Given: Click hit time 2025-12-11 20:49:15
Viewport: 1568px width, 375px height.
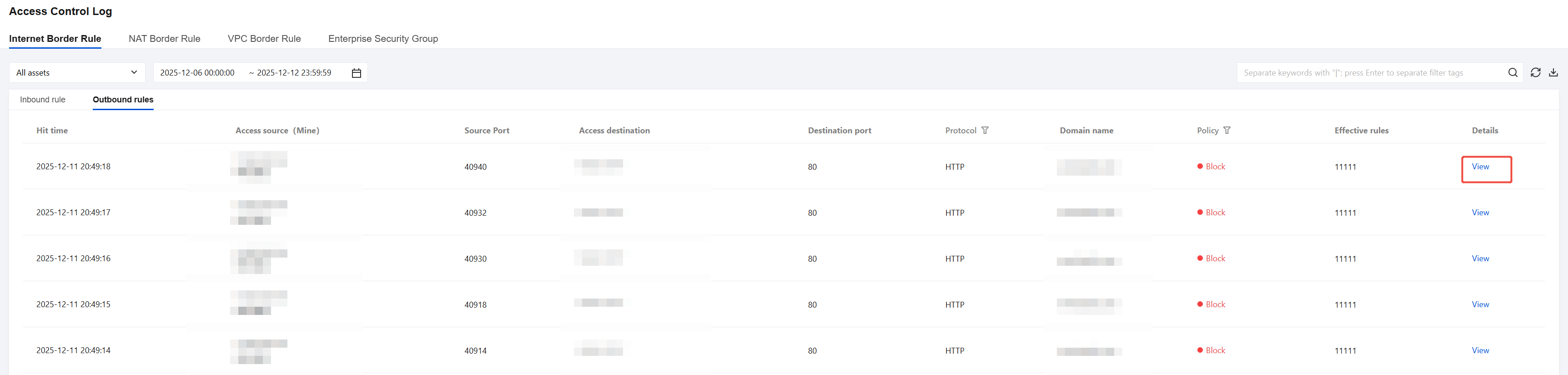Looking at the screenshot, I should [x=73, y=304].
